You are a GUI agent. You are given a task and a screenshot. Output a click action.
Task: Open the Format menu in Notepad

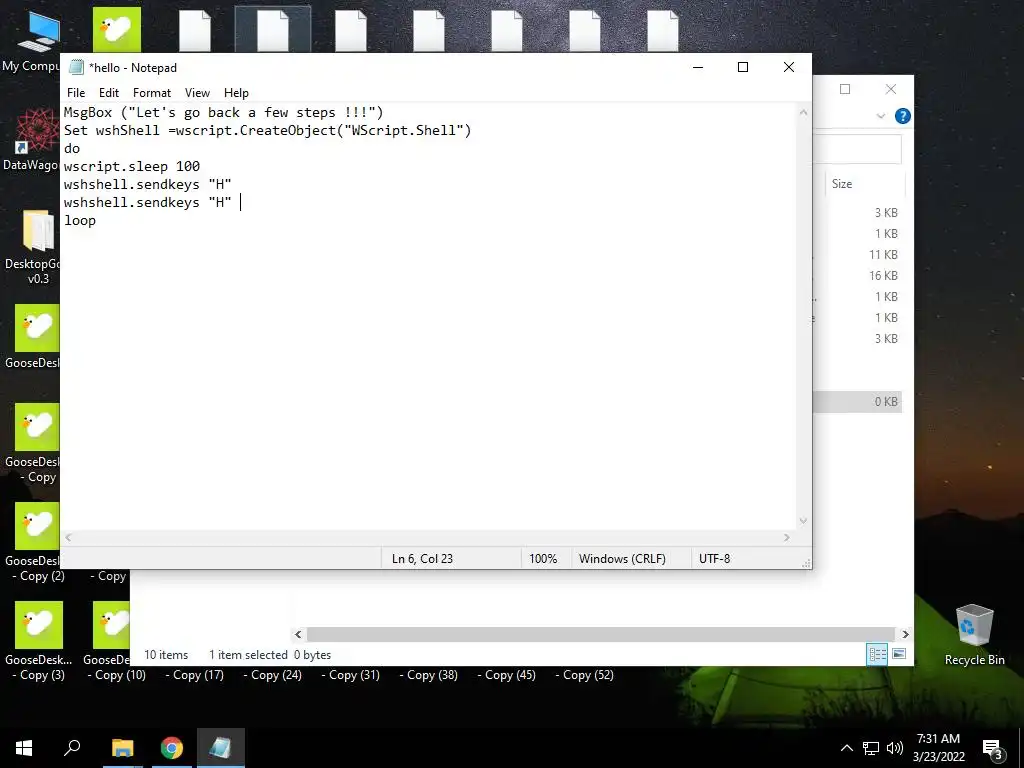point(152,93)
